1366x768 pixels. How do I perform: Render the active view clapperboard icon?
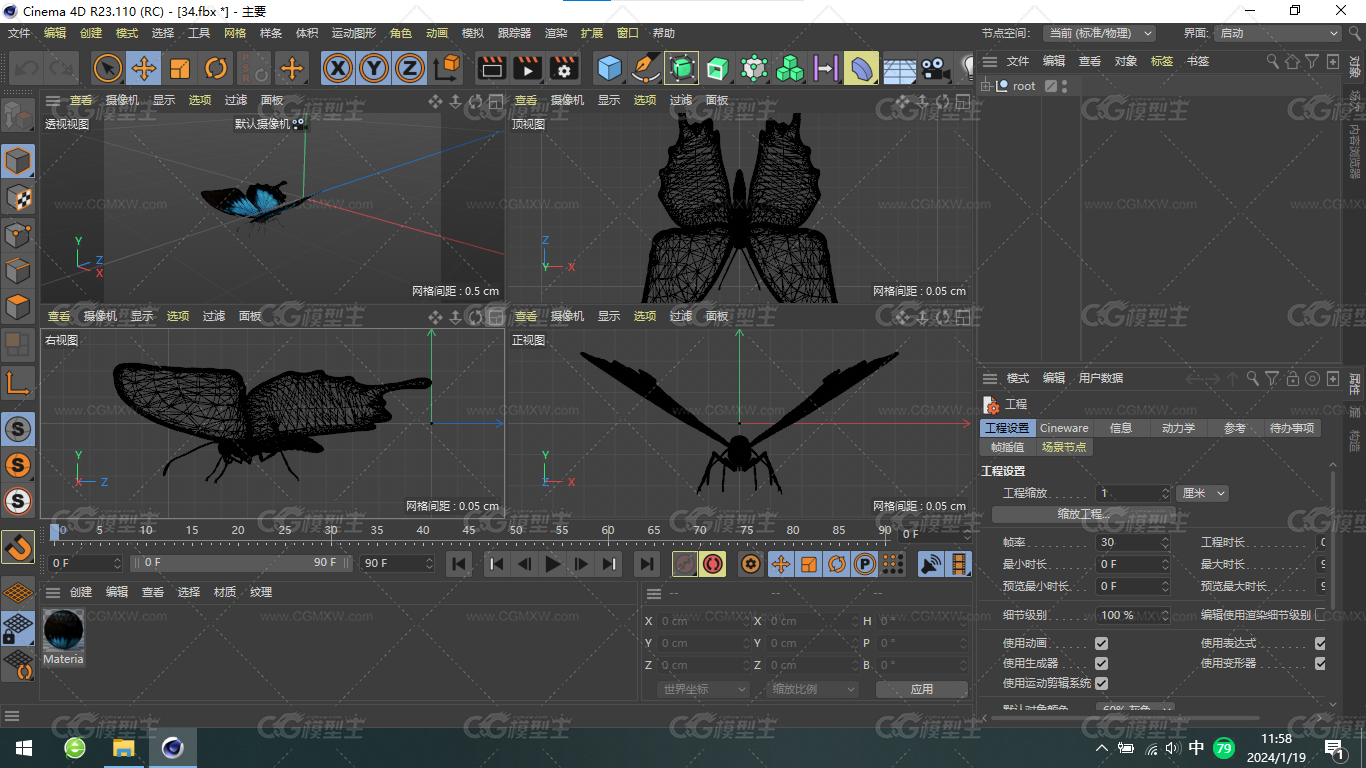tap(491, 68)
